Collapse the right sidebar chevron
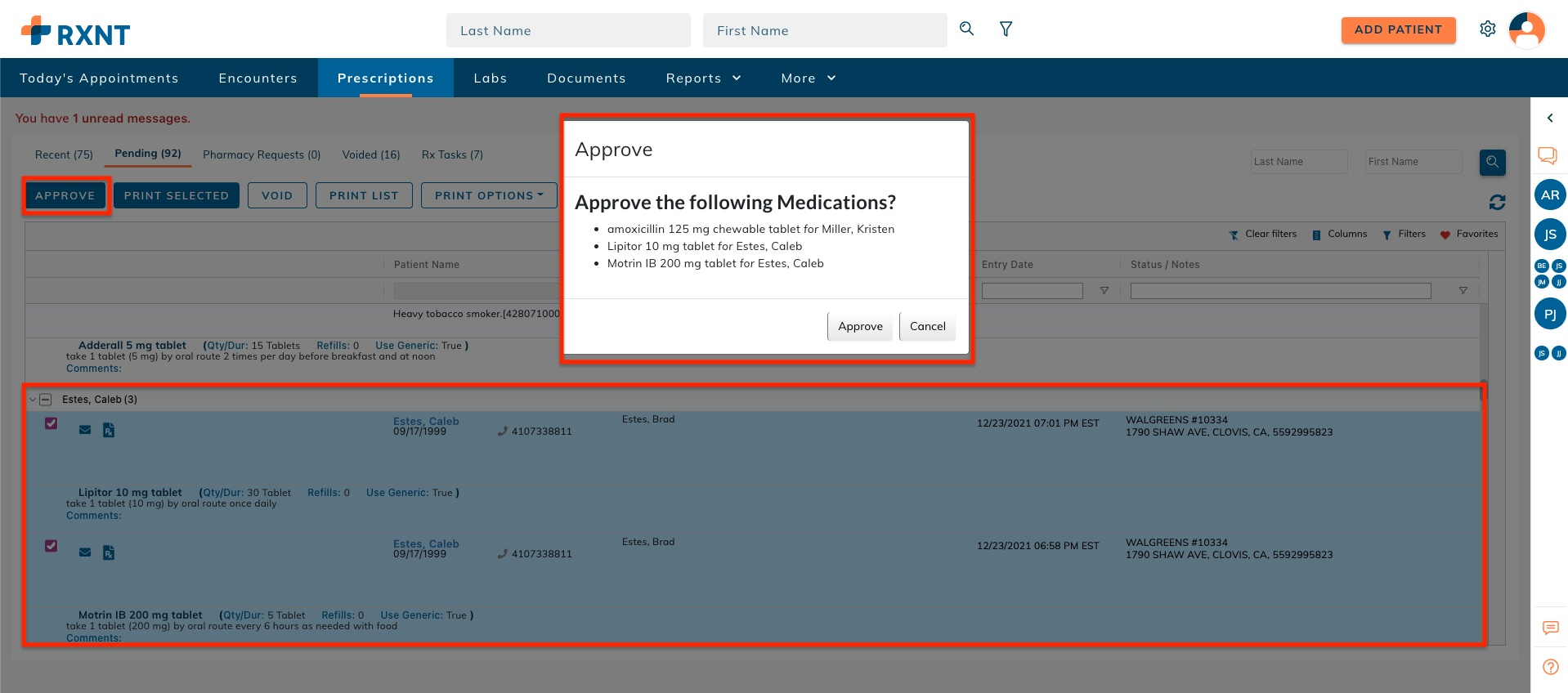The image size is (1568, 693). [x=1550, y=118]
